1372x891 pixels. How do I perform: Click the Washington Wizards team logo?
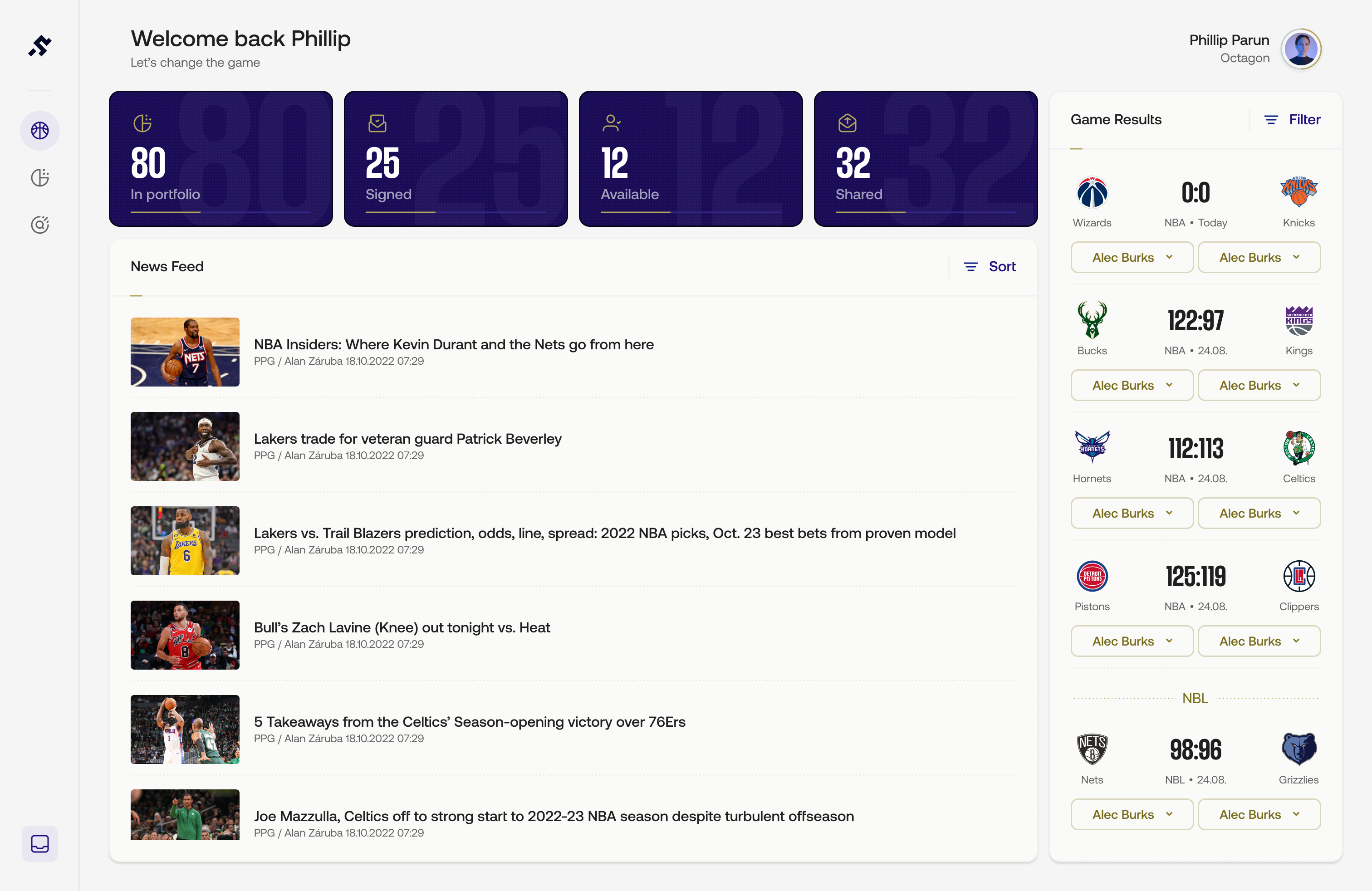point(1092,192)
